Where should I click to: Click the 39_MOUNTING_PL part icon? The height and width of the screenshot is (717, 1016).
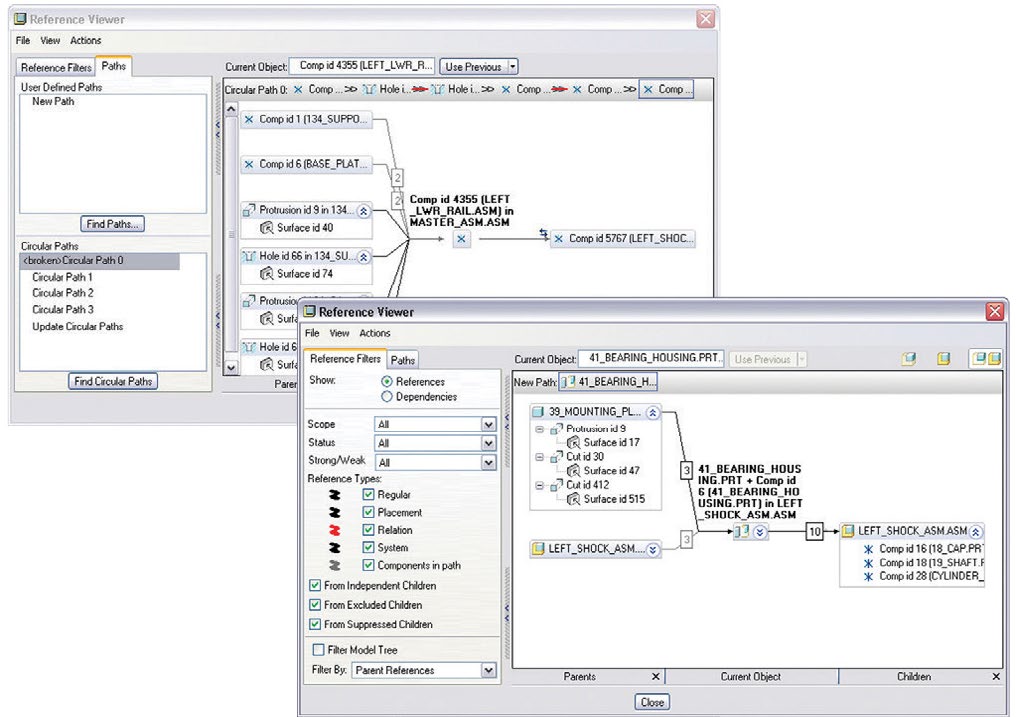pos(538,412)
